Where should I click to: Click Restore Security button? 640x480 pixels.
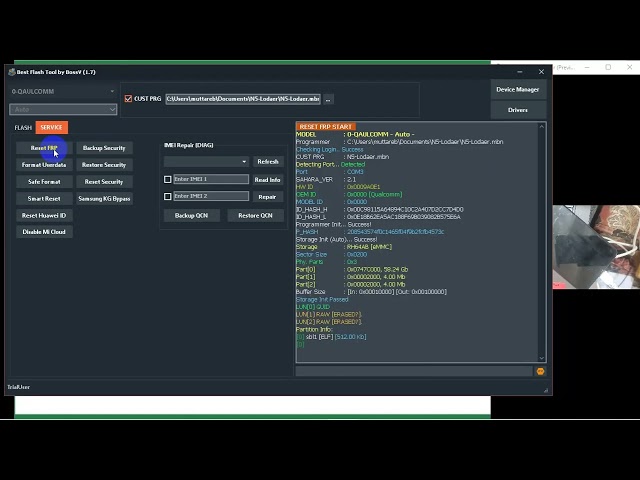[x=104, y=165]
